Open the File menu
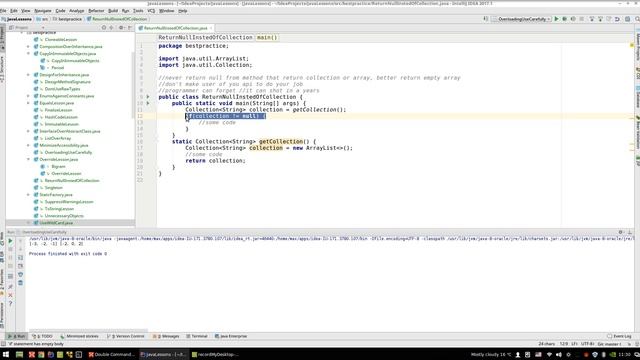This screenshot has width=640, height=360. 3,11
